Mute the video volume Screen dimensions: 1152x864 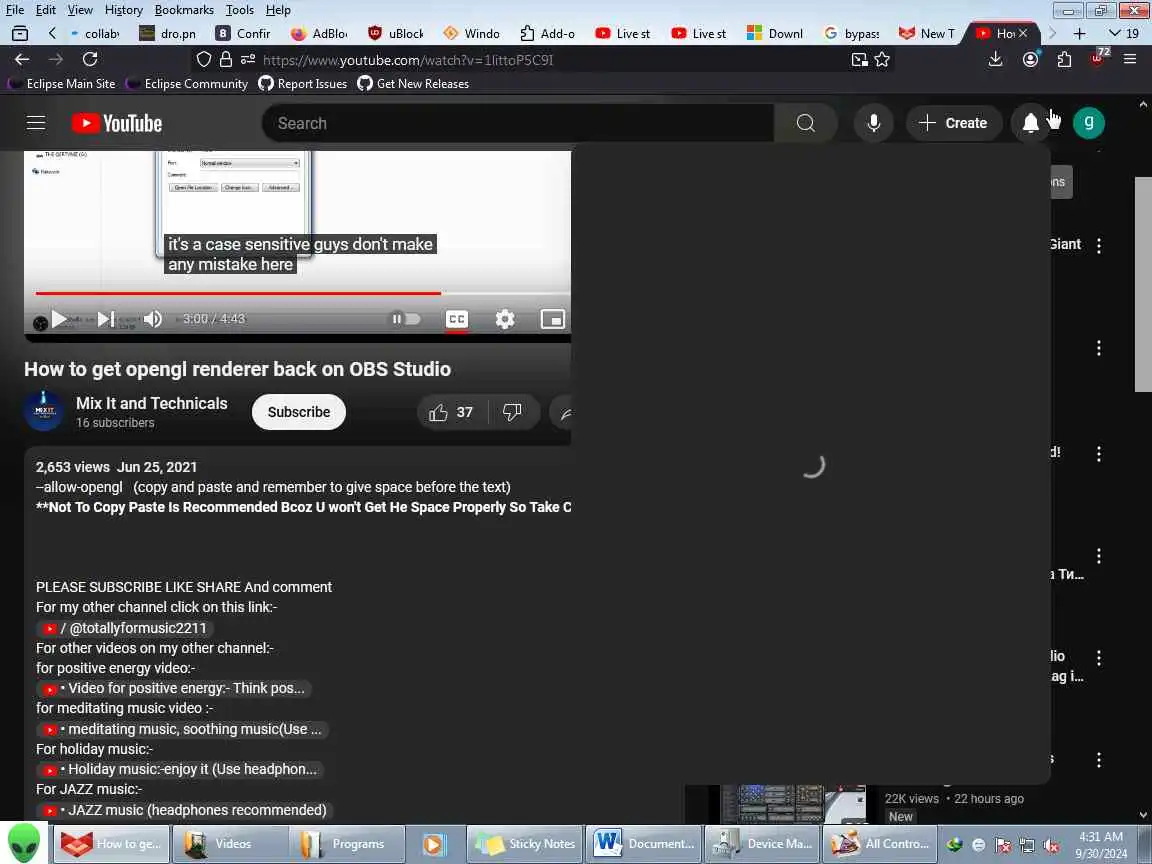pyautogui.click(x=152, y=319)
